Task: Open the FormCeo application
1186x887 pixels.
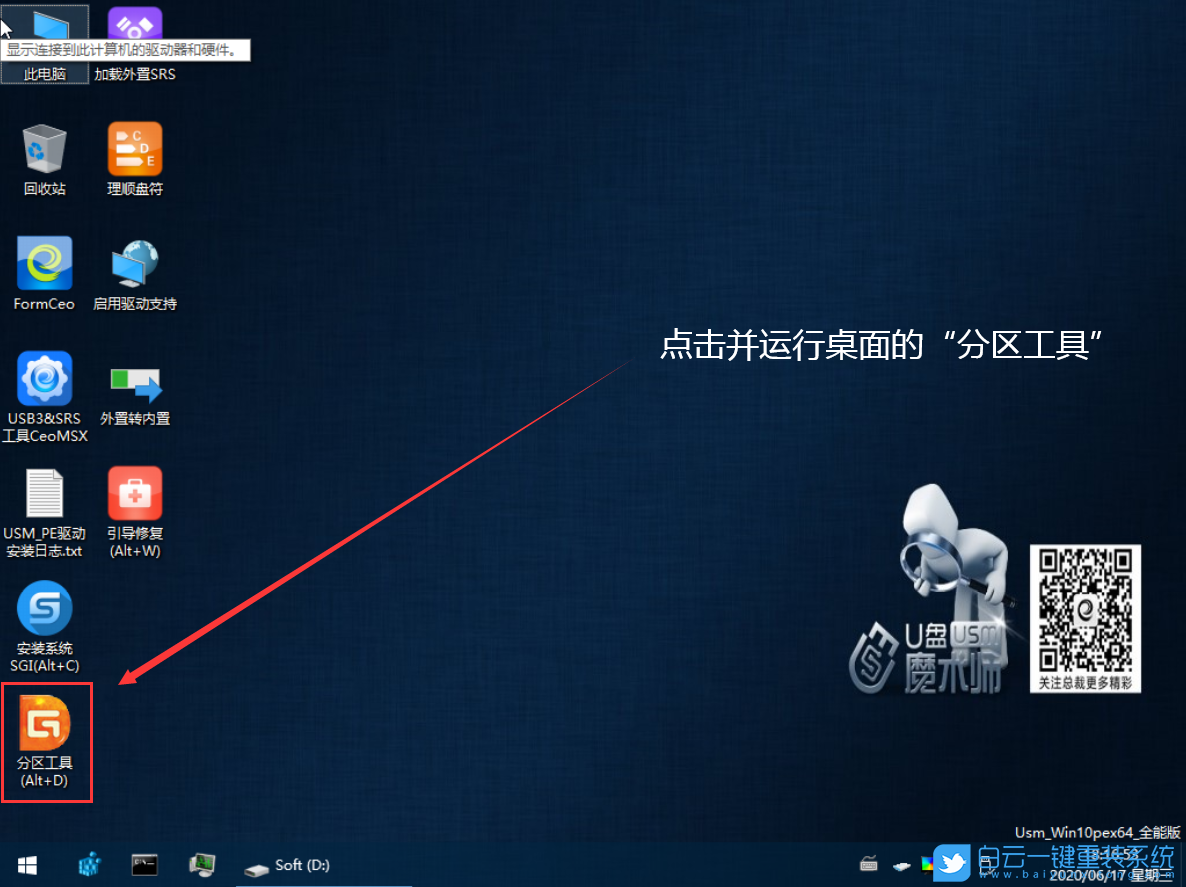Action: (44, 265)
